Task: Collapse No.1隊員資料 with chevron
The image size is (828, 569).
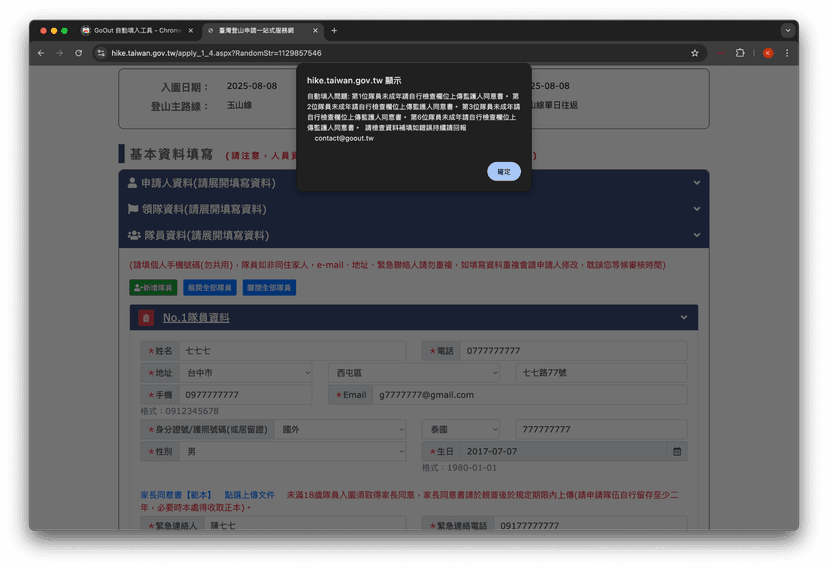Action: pos(684,317)
